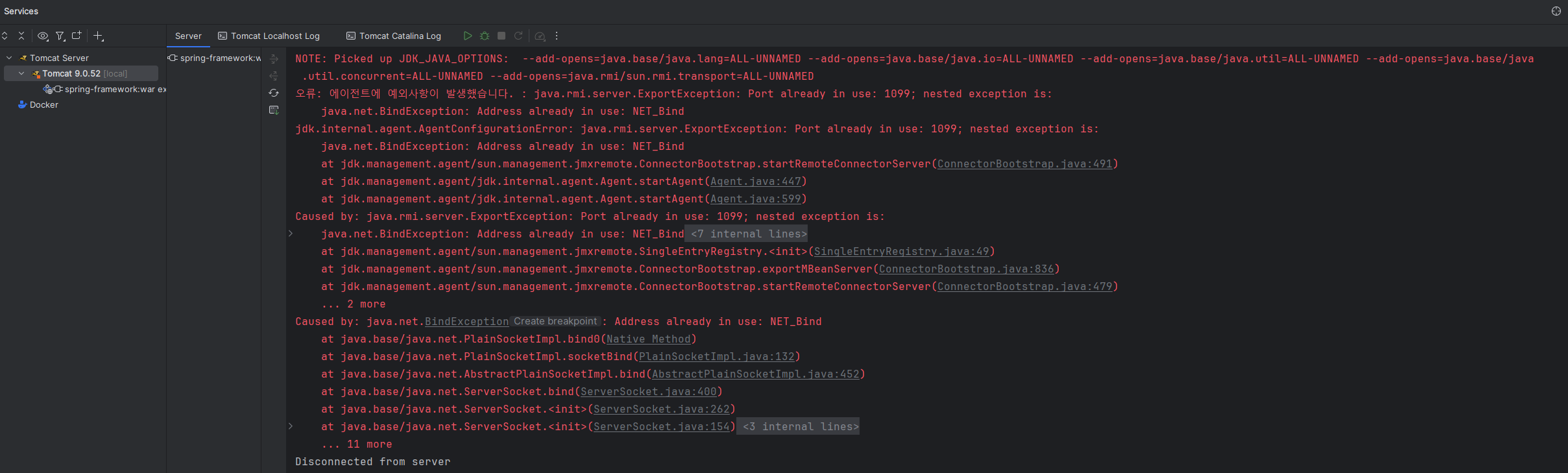Screen dimensions: 1568x473
Task: Toggle View Options with the eye icon
Action: 43,36
